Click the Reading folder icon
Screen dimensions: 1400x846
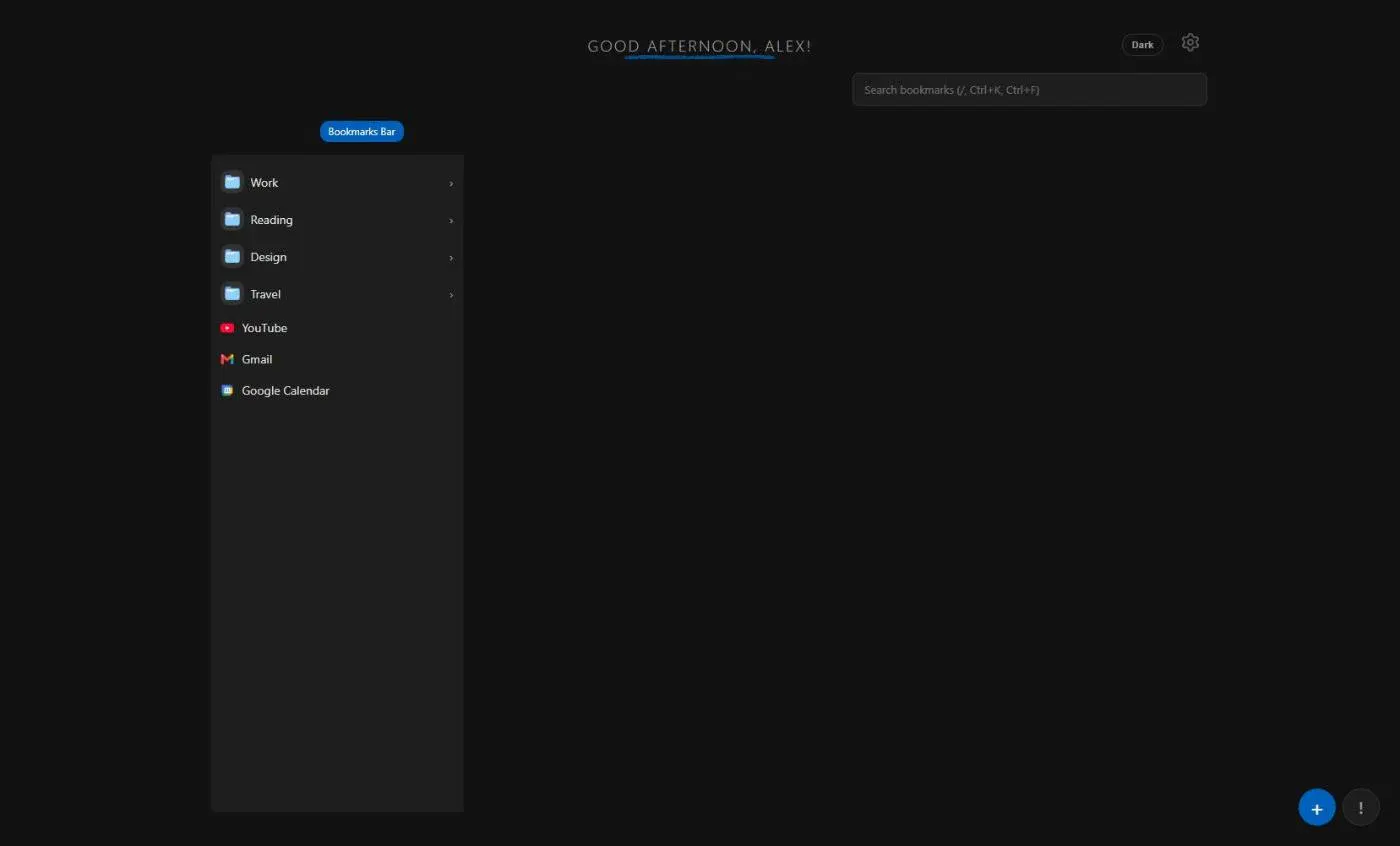click(232, 219)
